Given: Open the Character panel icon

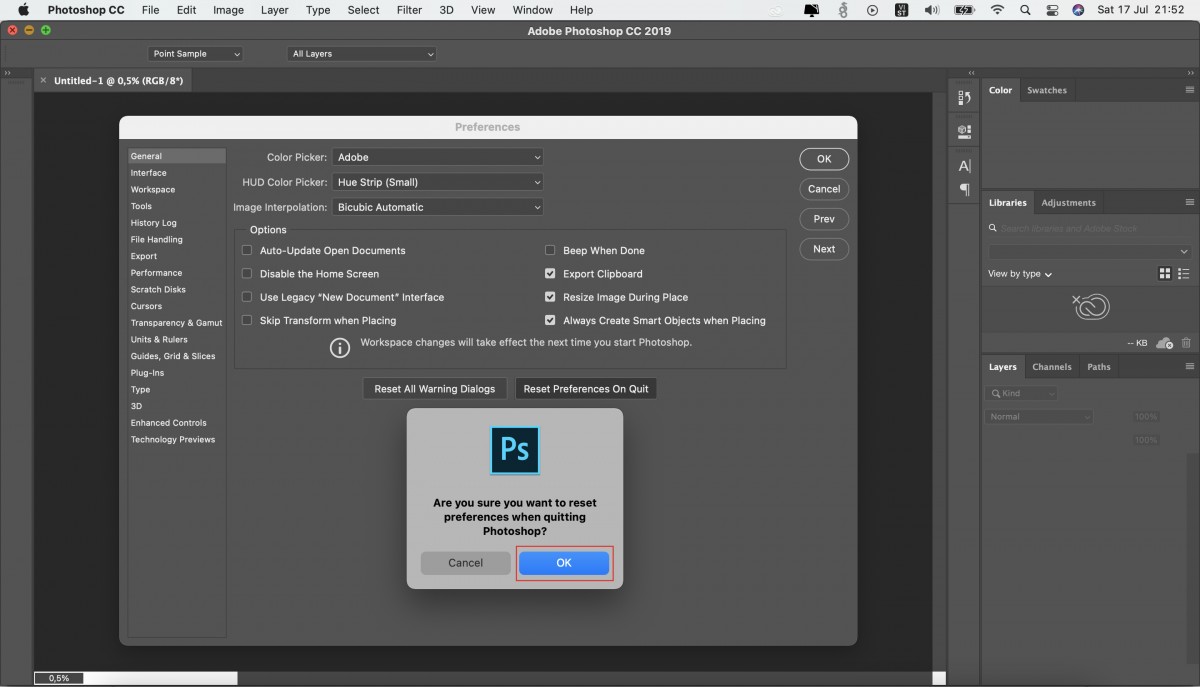Looking at the screenshot, I should [964, 166].
